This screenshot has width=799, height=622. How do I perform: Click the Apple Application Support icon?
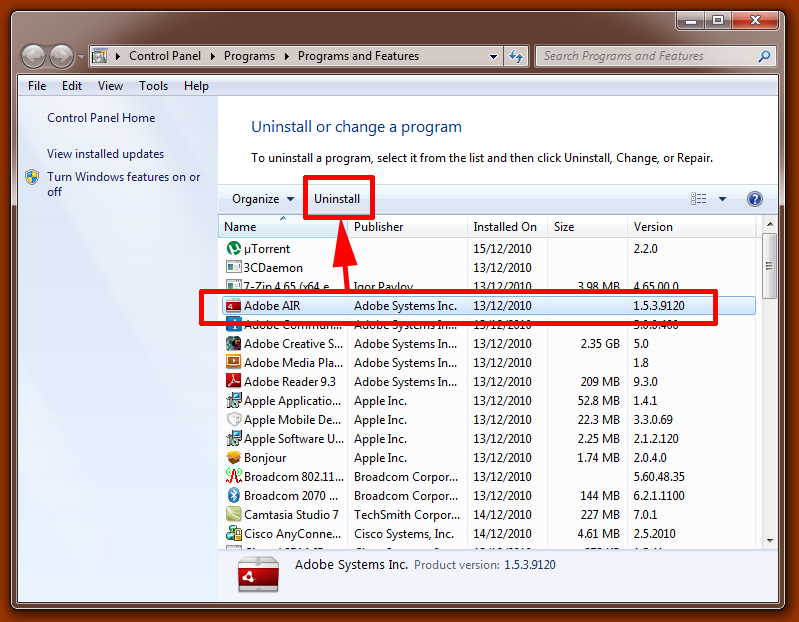coord(233,400)
